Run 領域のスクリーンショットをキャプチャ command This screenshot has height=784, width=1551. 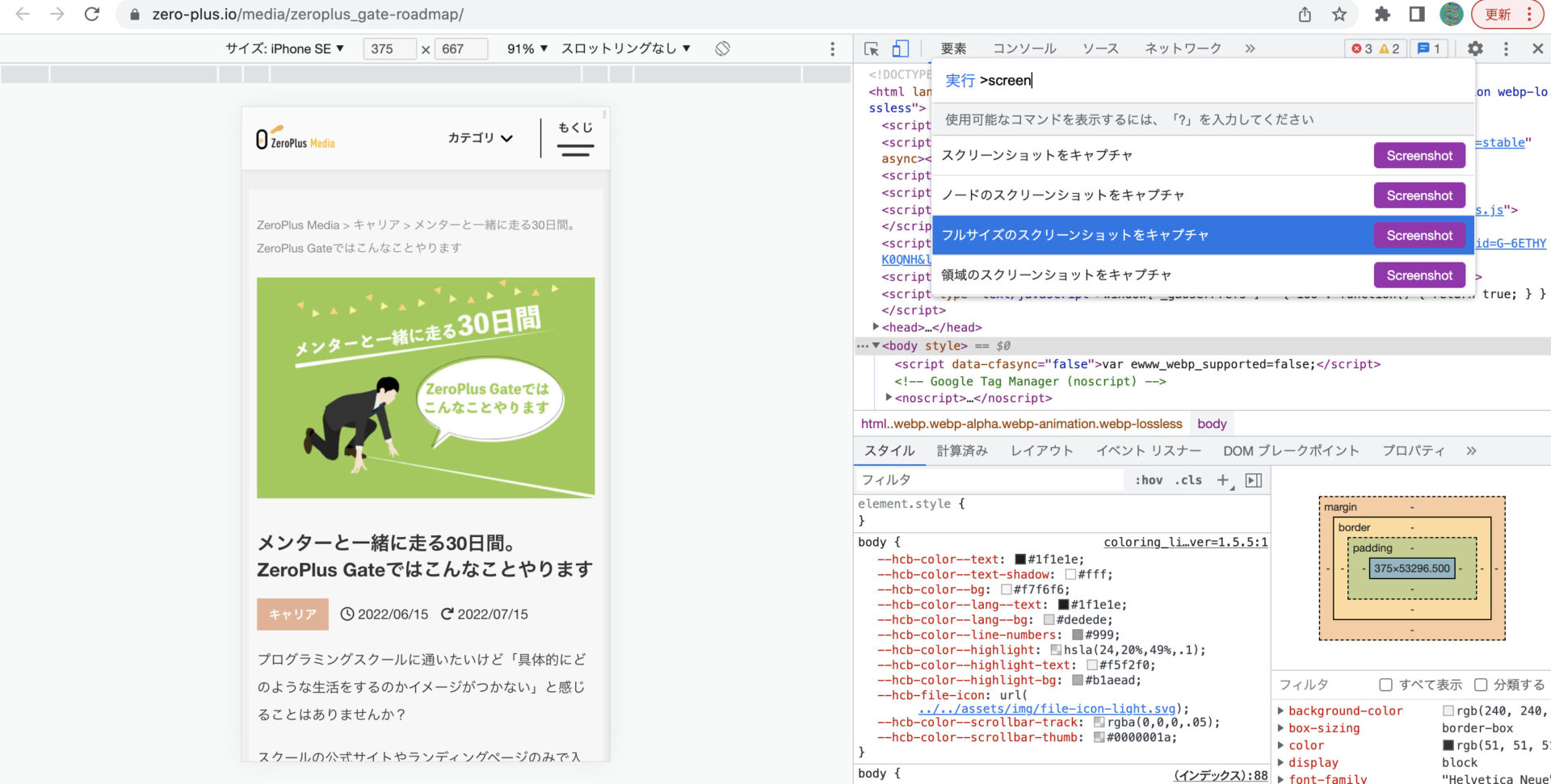click(1203, 275)
